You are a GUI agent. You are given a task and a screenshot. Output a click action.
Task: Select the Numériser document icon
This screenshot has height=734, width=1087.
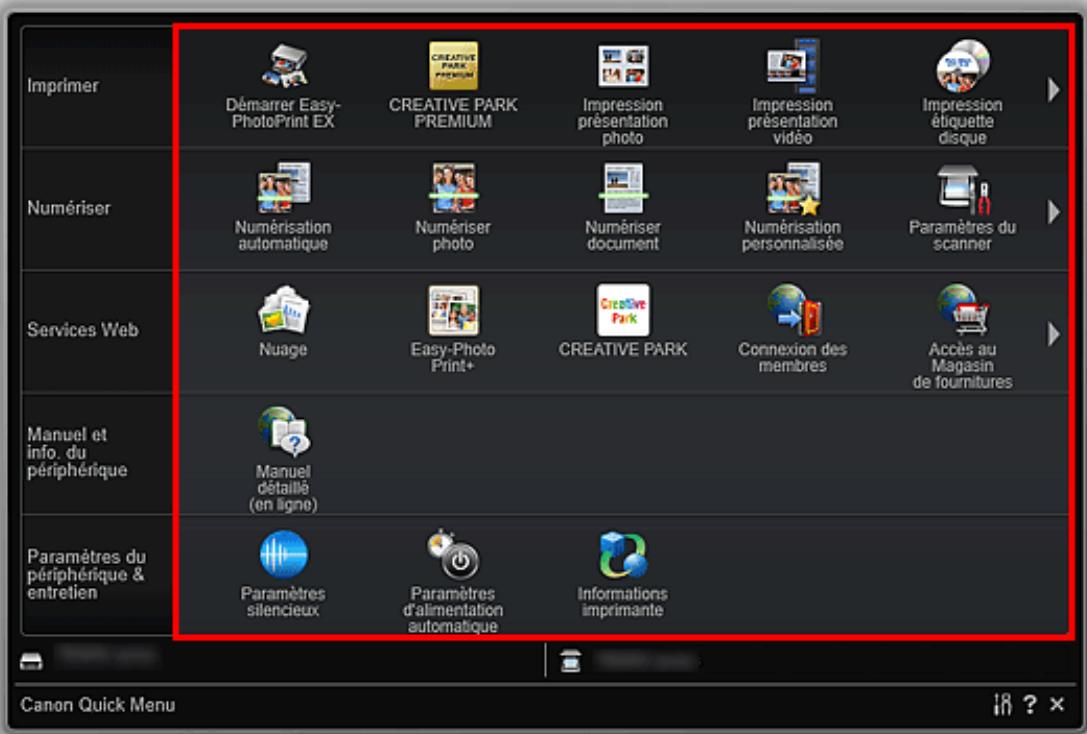click(623, 187)
